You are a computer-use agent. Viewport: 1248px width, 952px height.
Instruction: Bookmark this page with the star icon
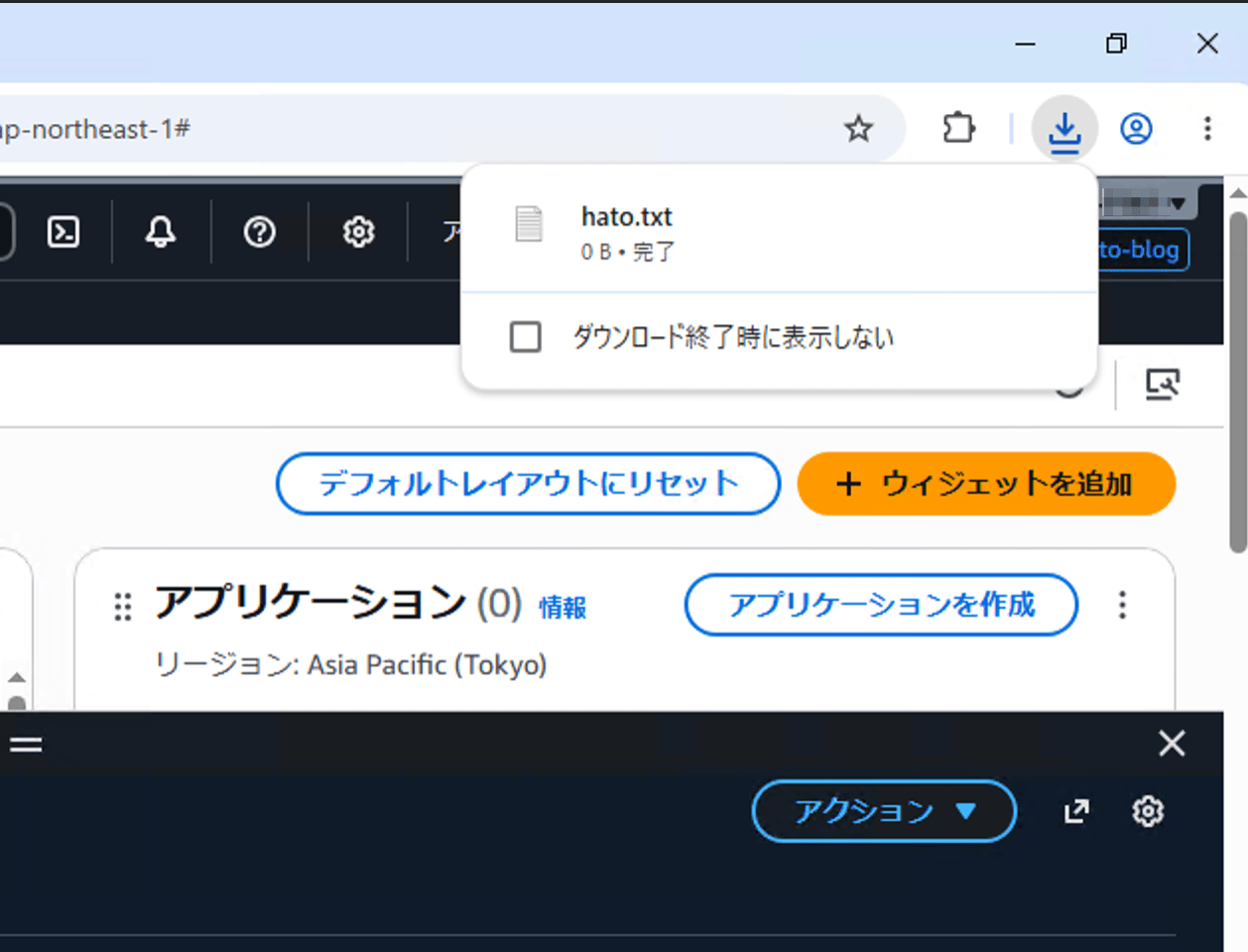pos(858,128)
